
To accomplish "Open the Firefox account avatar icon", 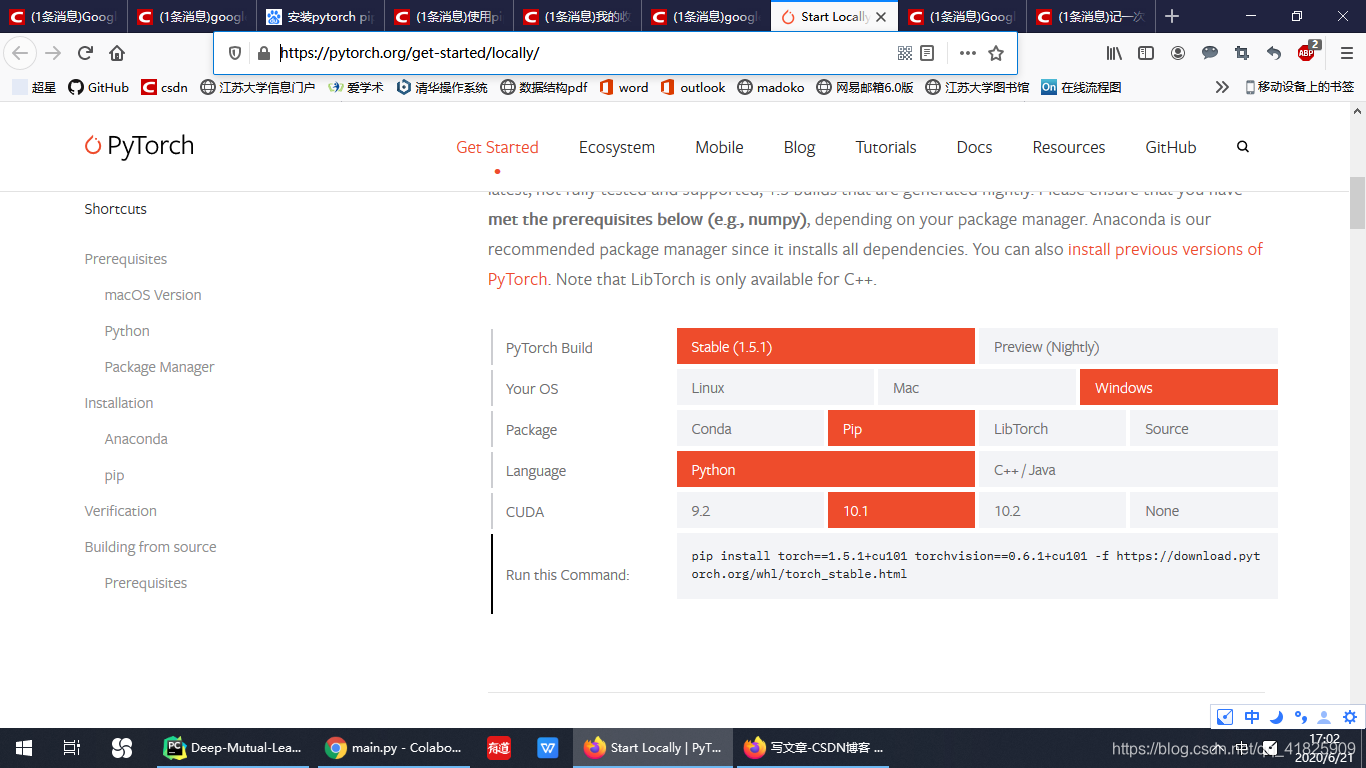I will [1178, 53].
